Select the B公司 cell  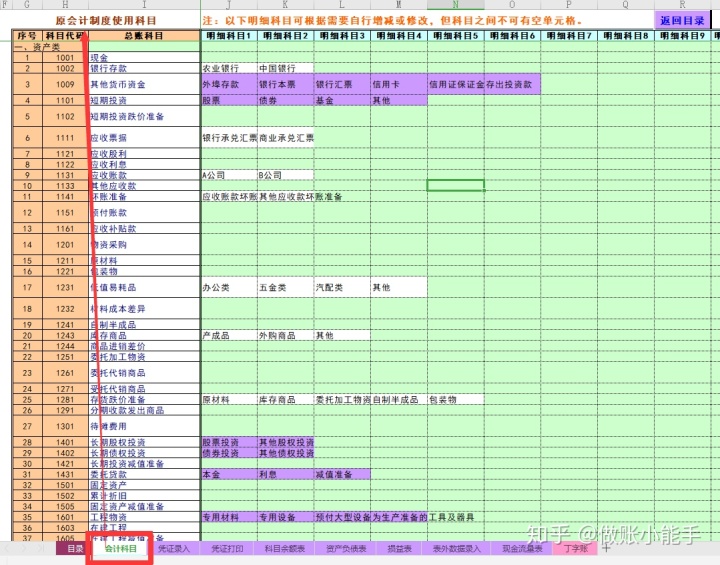tap(286, 175)
